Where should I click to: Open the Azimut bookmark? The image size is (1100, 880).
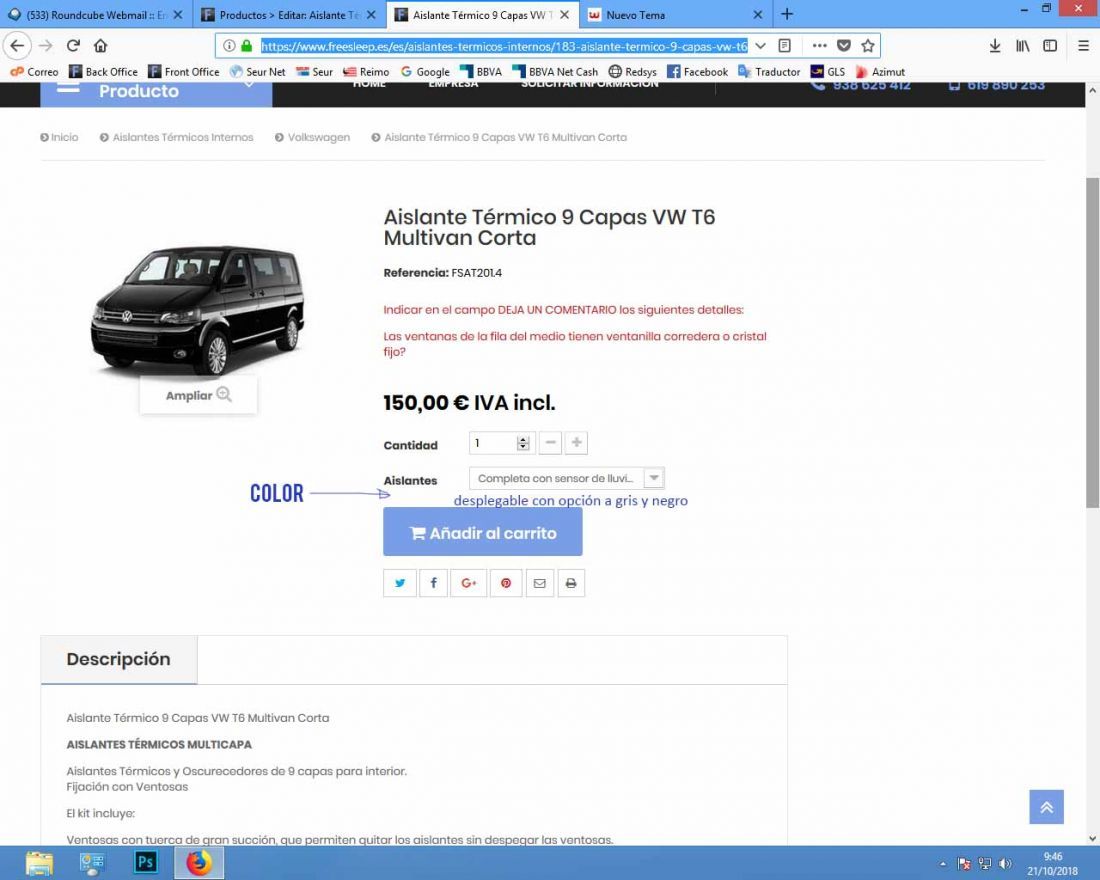[880, 72]
